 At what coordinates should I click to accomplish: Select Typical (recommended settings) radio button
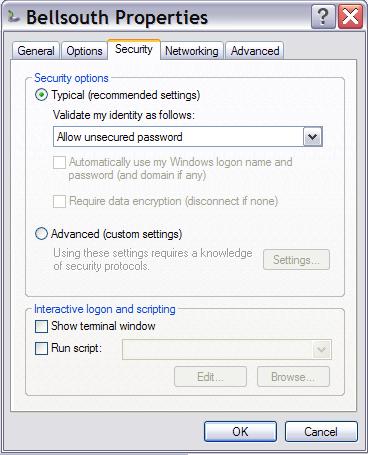click(41, 95)
